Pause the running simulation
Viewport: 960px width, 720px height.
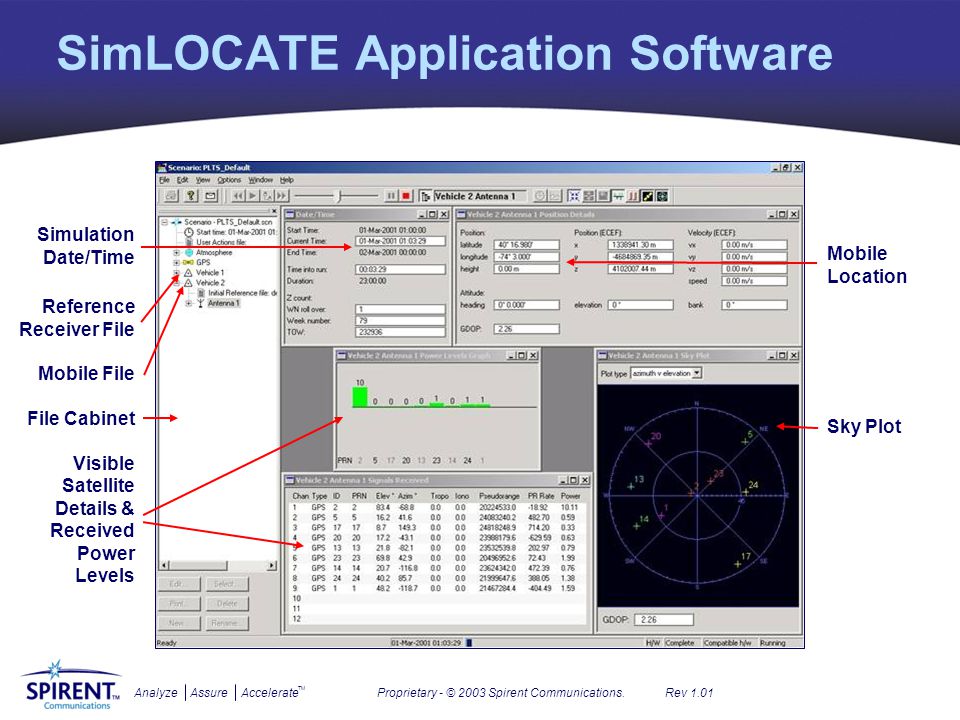(391, 196)
